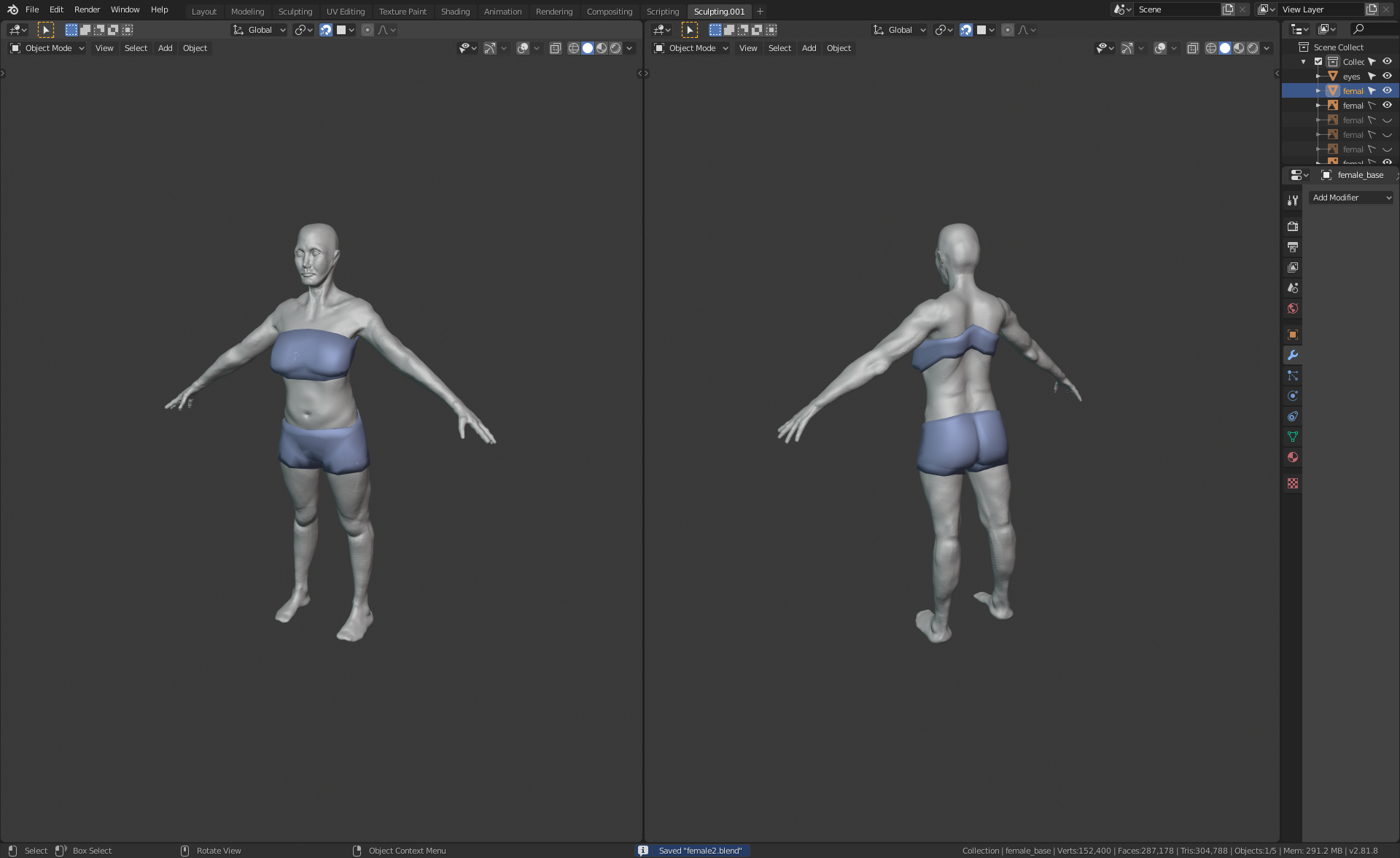1400x858 pixels.
Task: Open the Texture properties tab
Action: (1292, 483)
